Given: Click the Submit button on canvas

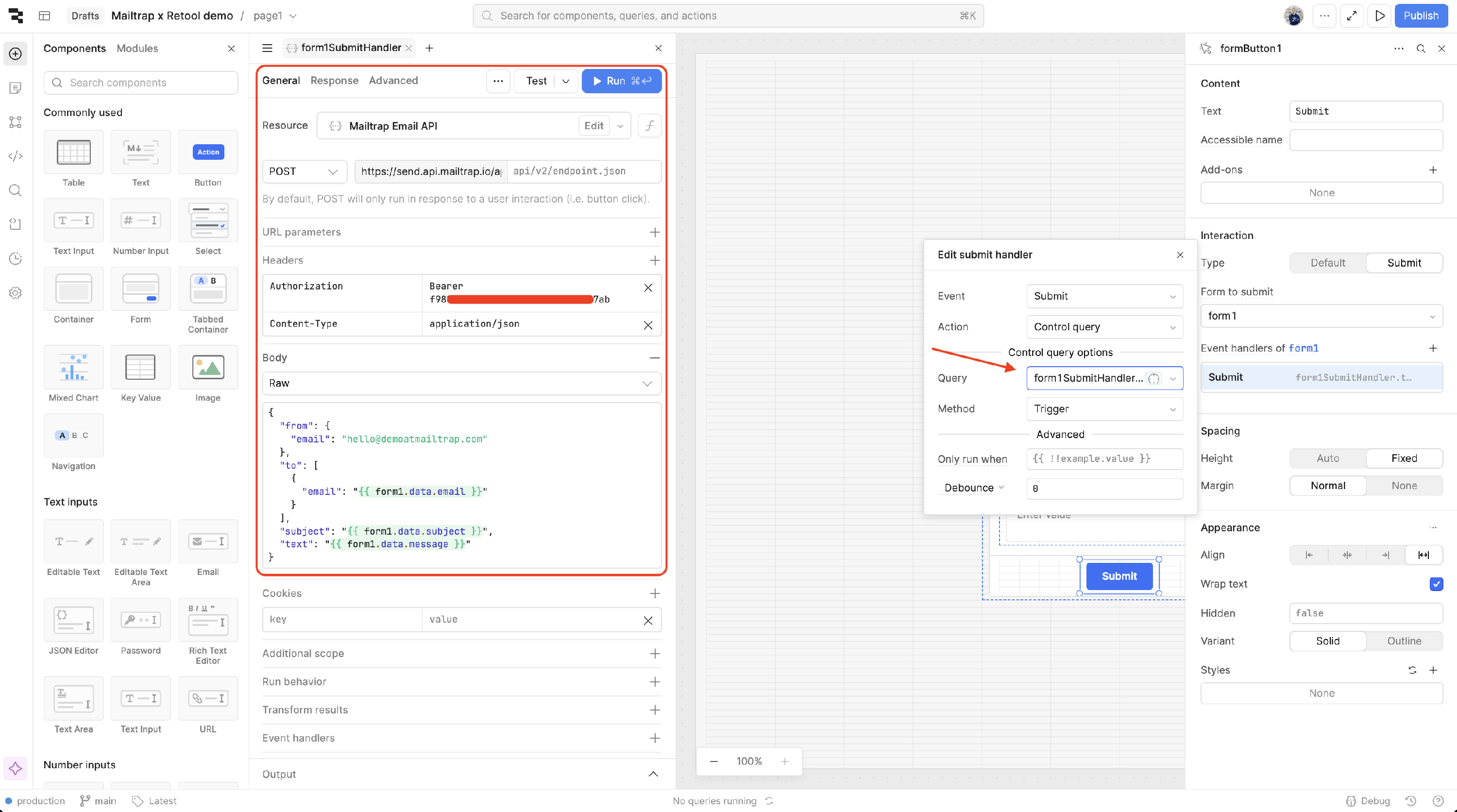Looking at the screenshot, I should pyautogui.click(x=1119, y=576).
